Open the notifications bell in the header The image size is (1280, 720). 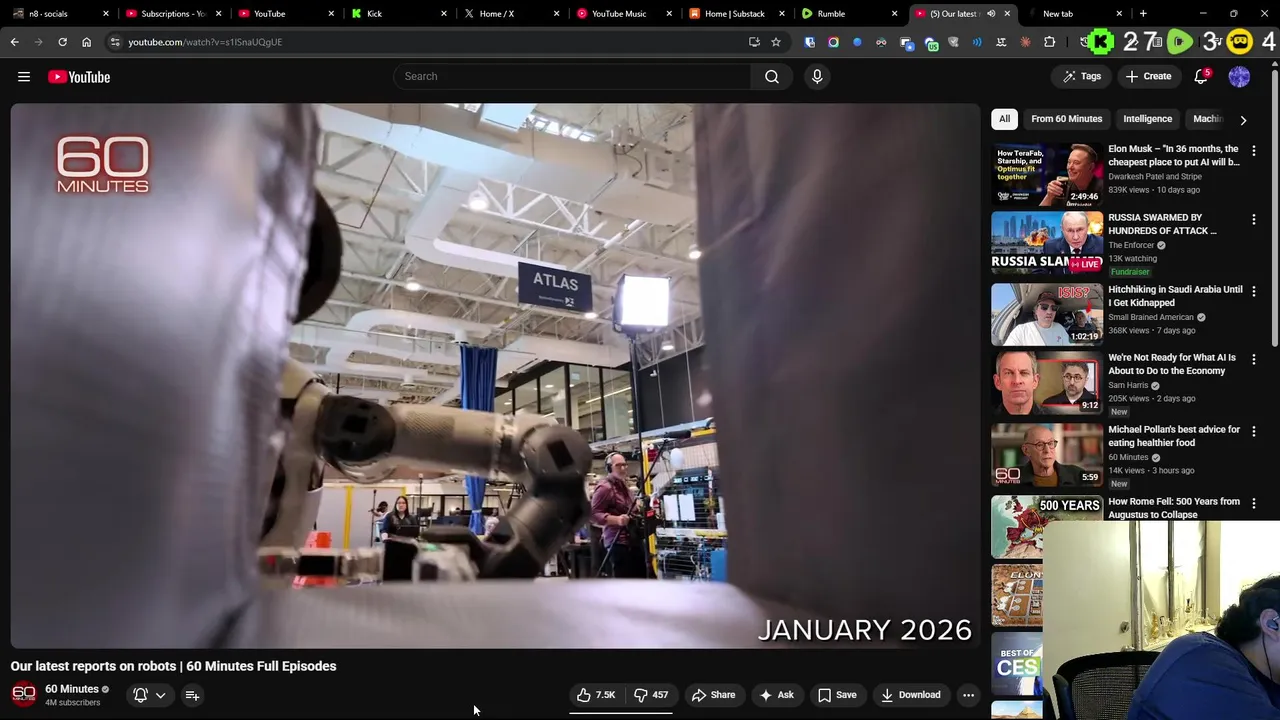[x=1202, y=76]
